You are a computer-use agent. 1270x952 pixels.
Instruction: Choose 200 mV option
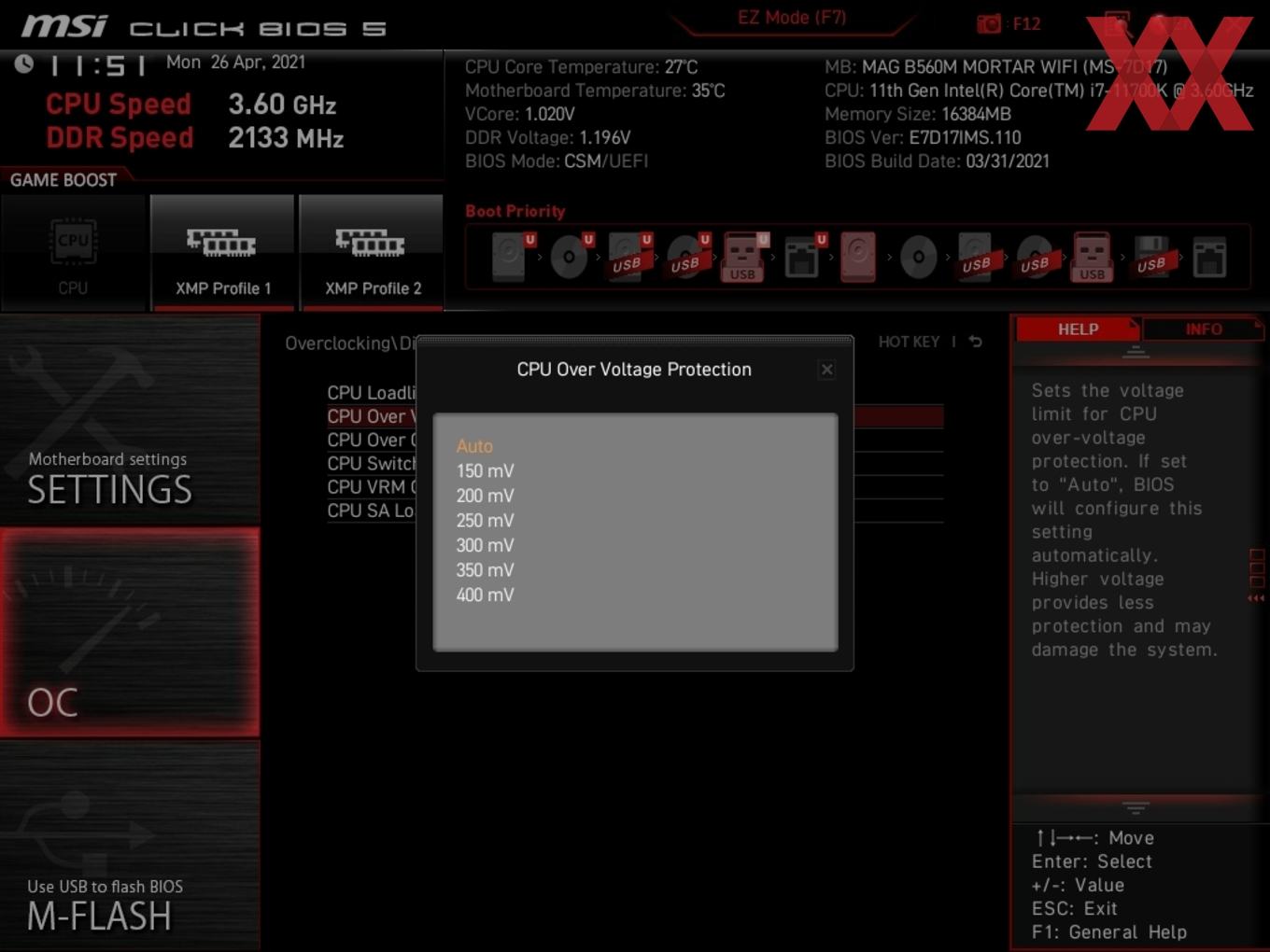tap(485, 496)
